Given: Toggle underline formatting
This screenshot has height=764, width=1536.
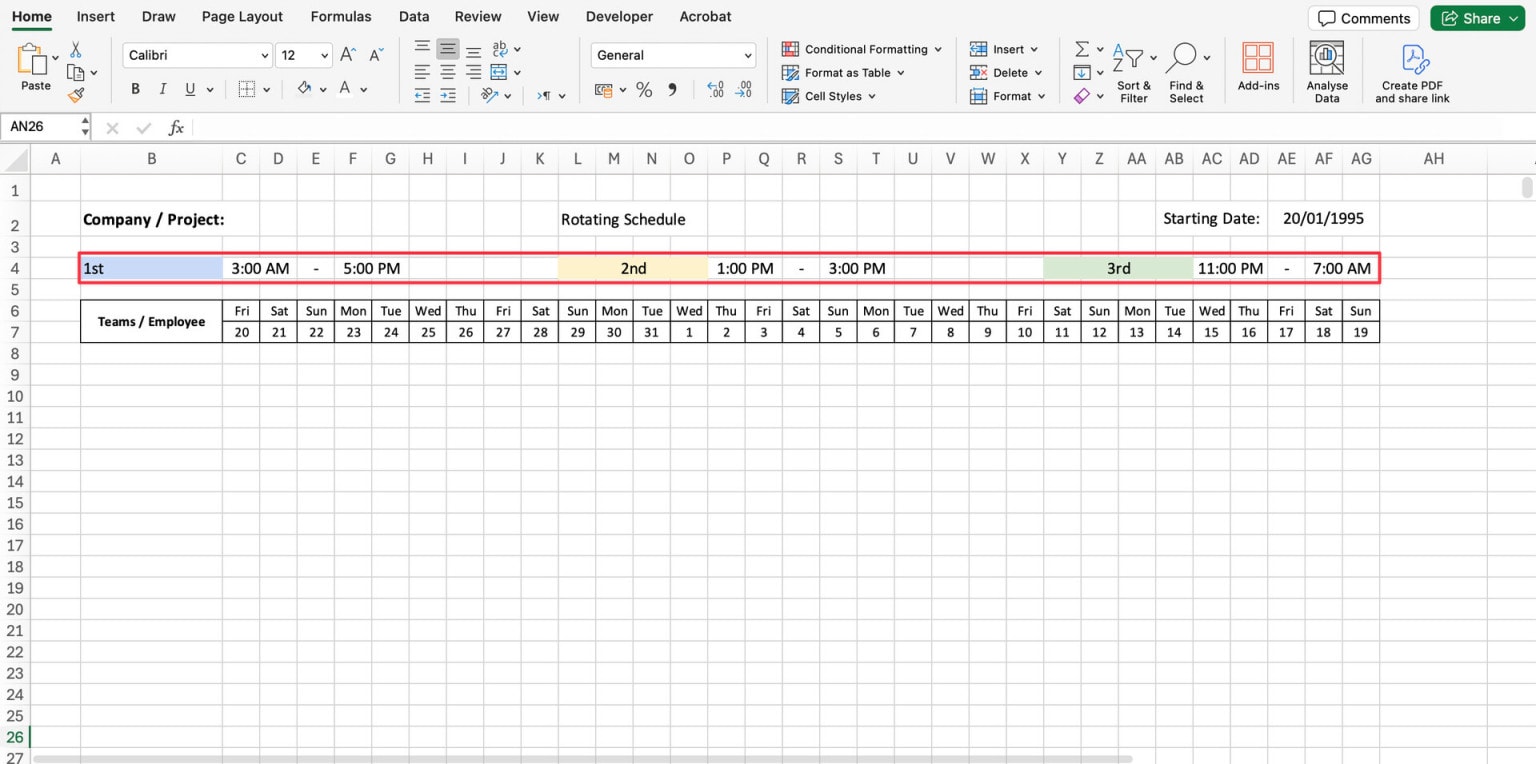Looking at the screenshot, I should click(188, 89).
